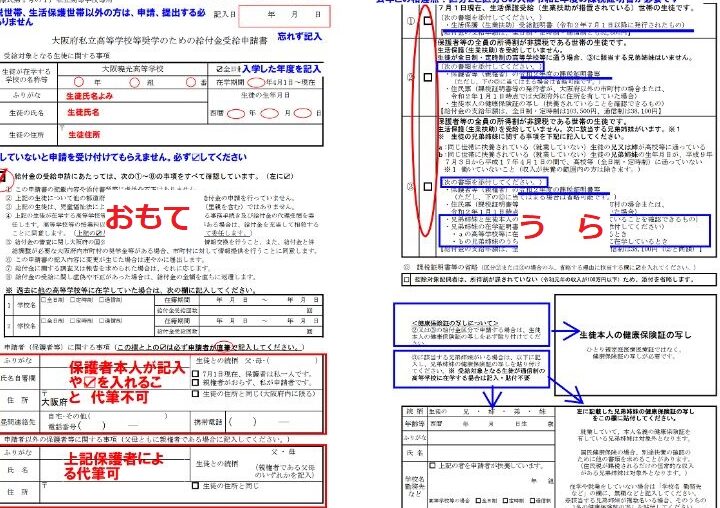Click the 記入日 date entry box

[x=284, y=16]
